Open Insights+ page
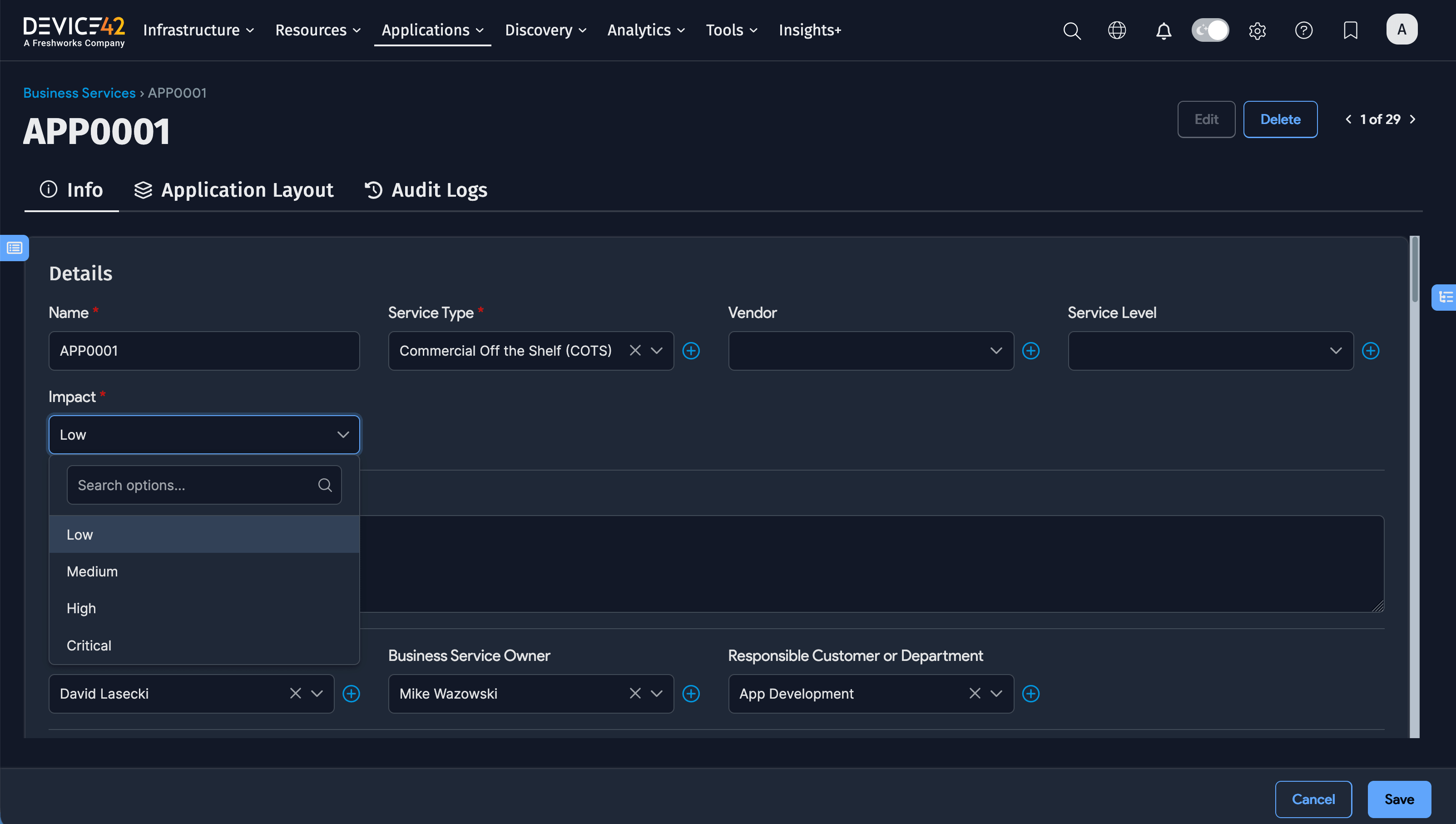1456x824 pixels. [809, 30]
